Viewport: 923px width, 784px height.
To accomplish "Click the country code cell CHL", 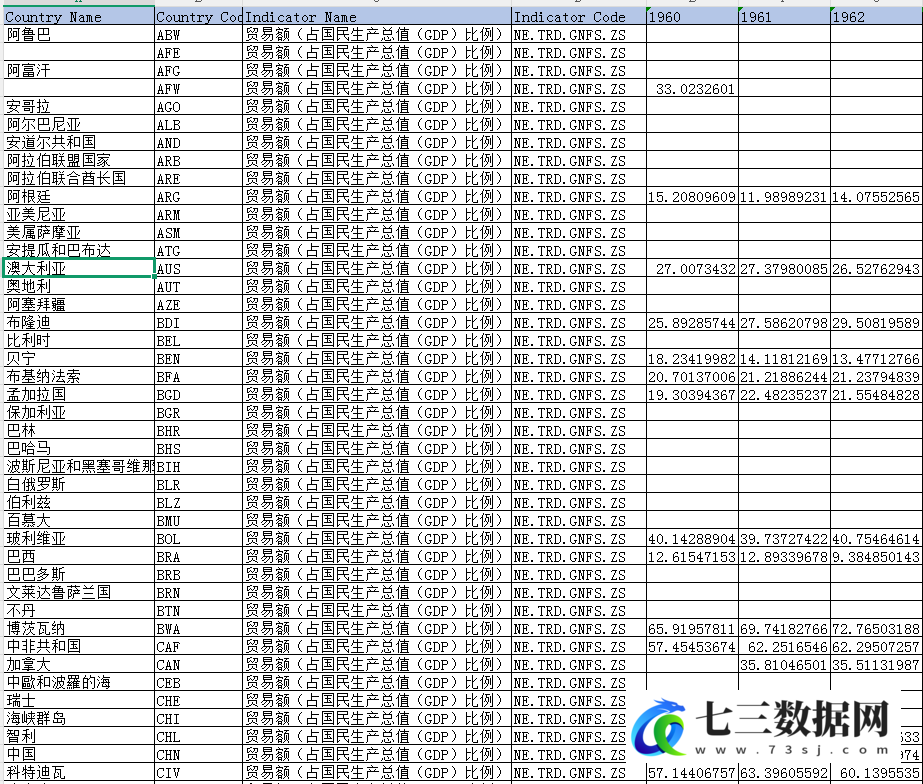I will [x=199, y=737].
